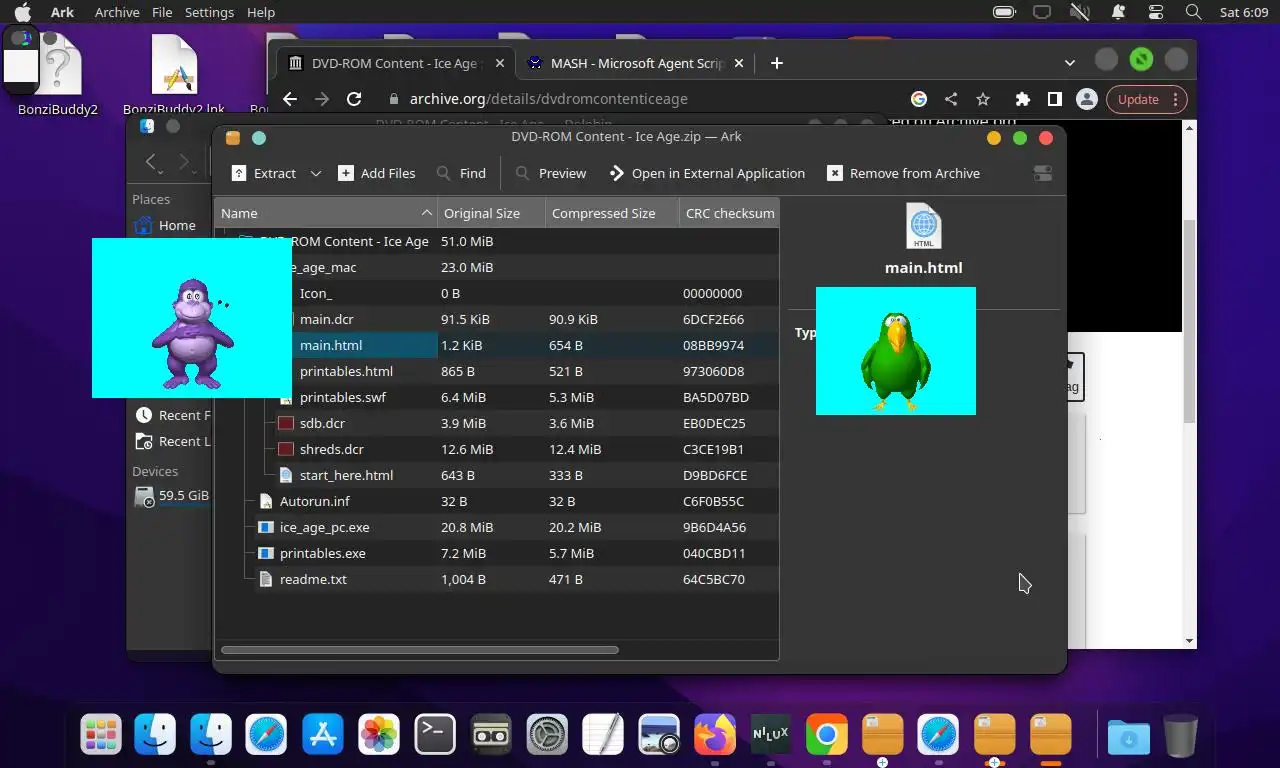Click Ark's horizontal scrollbar
The image size is (1280, 768).
420,650
